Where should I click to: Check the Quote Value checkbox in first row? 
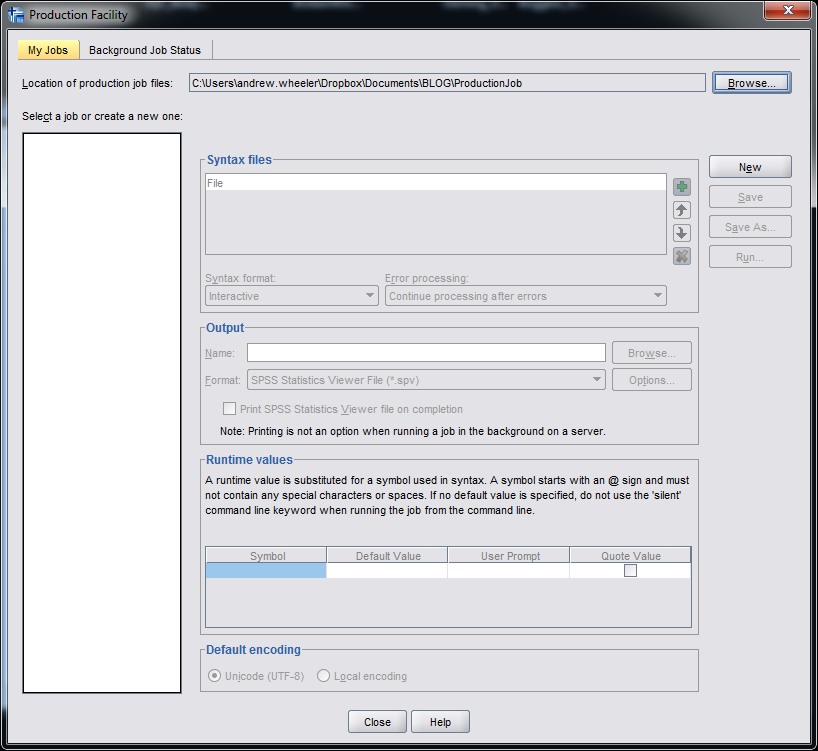(x=630, y=571)
